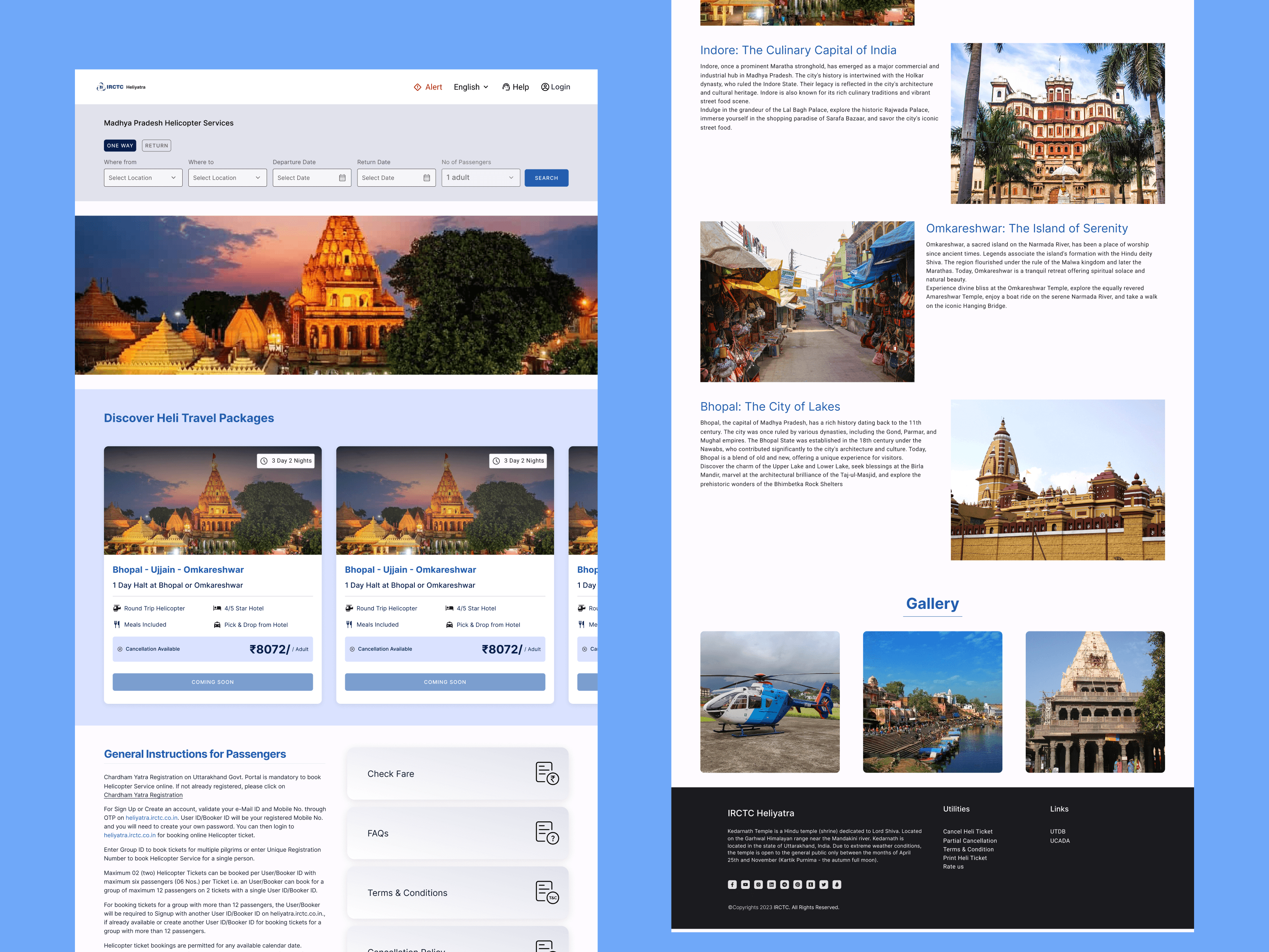This screenshot has height=952, width=1269.
Task: Open the riverside ghats photo in Gallery
Action: pyautogui.click(x=933, y=702)
